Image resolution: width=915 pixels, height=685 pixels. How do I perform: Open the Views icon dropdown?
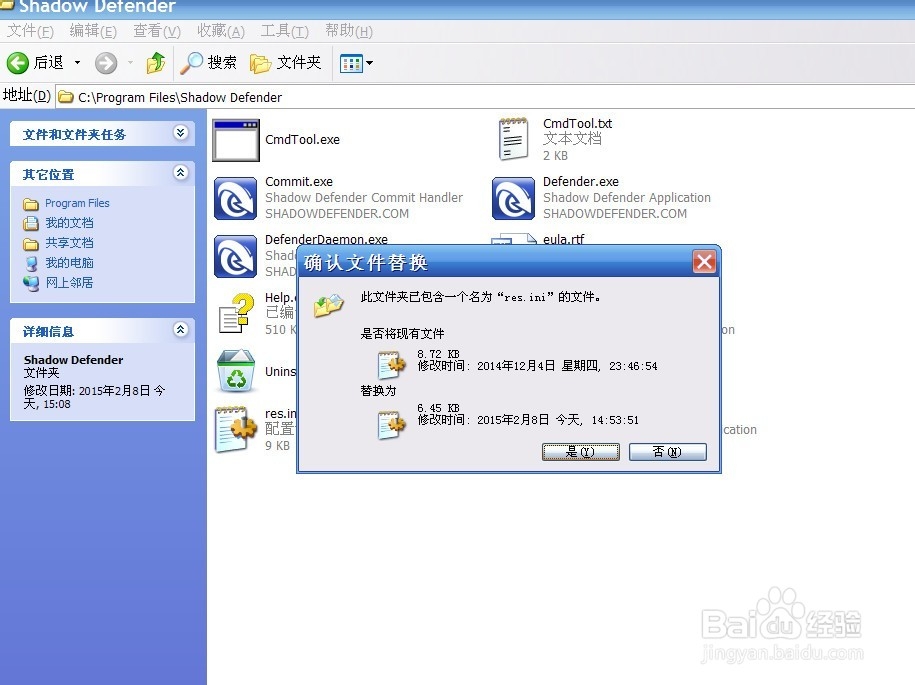click(356, 63)
